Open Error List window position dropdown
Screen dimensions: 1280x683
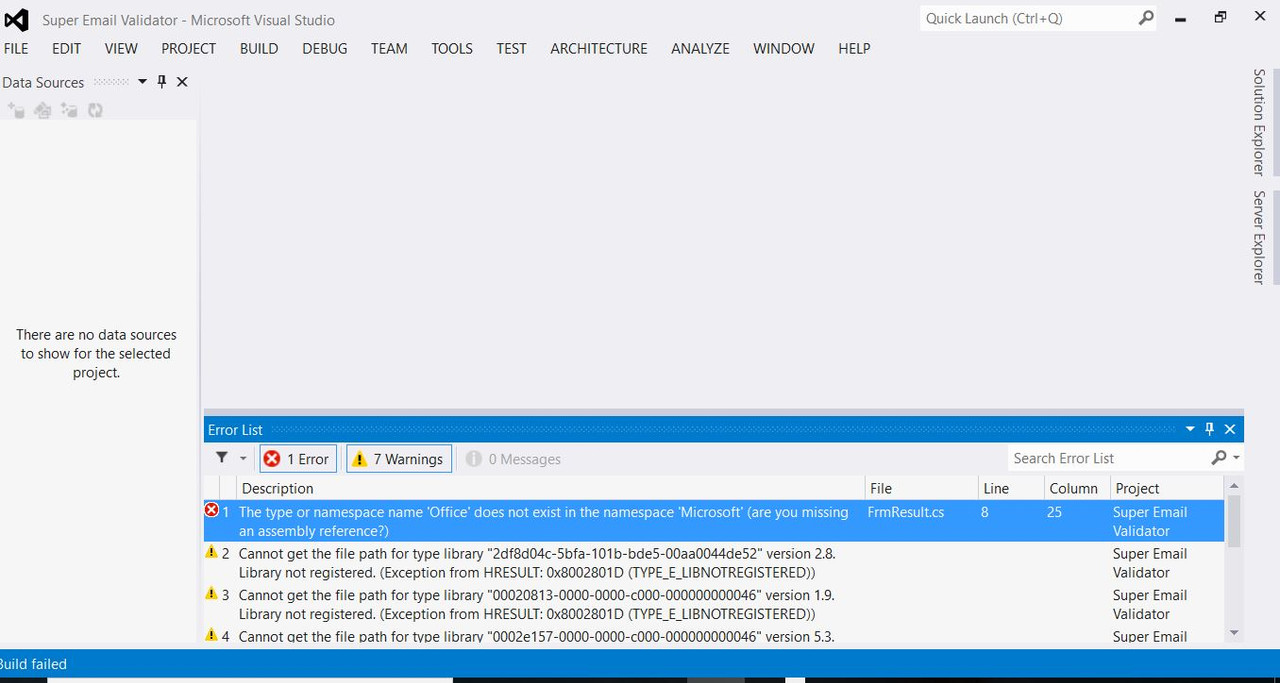(1190, 429)
